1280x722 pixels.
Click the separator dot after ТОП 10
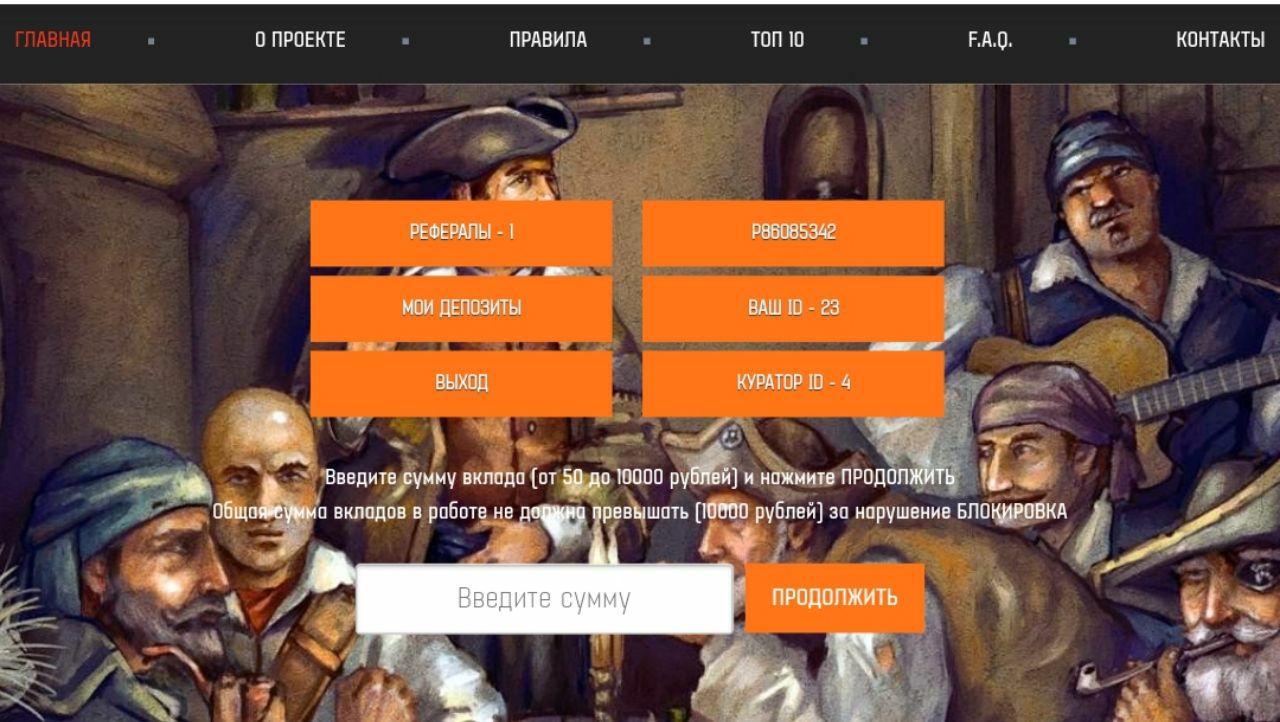coord(863,42)
